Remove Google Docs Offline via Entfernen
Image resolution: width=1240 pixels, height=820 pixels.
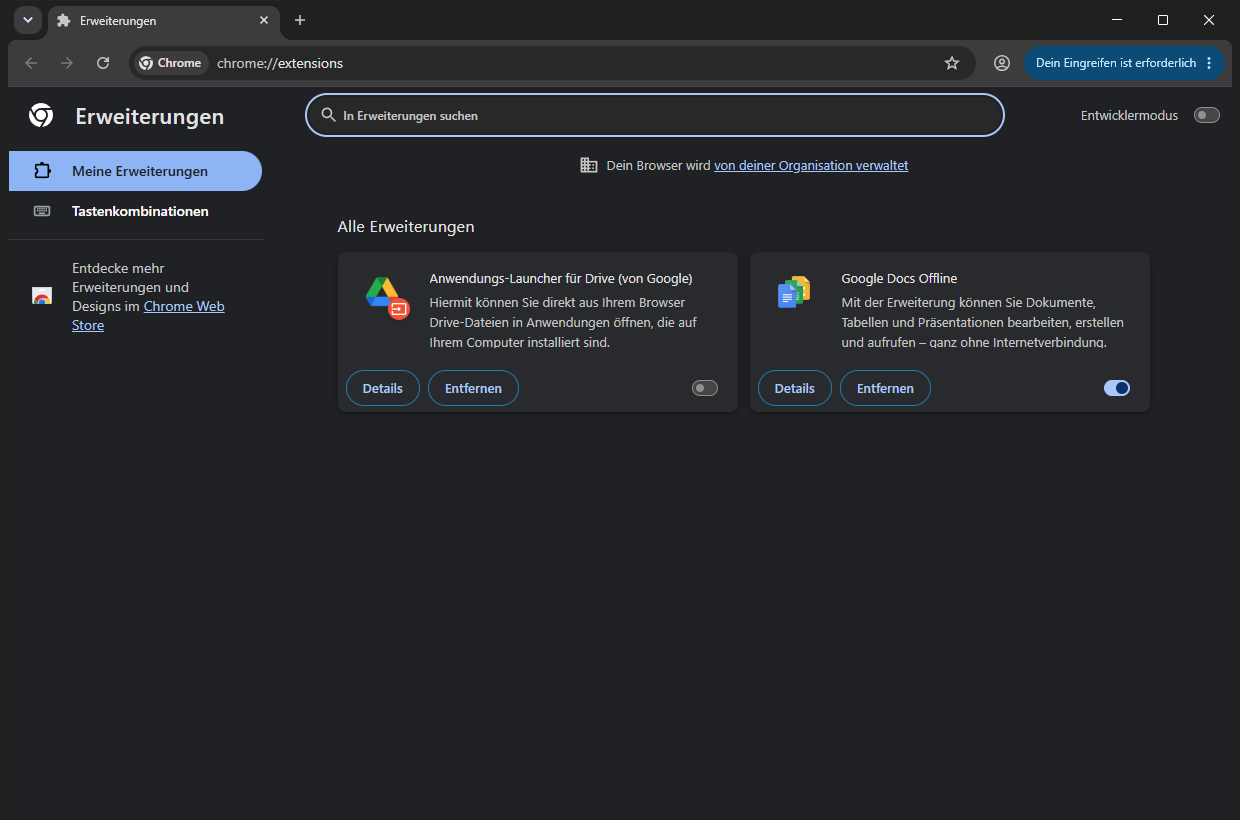885,388
